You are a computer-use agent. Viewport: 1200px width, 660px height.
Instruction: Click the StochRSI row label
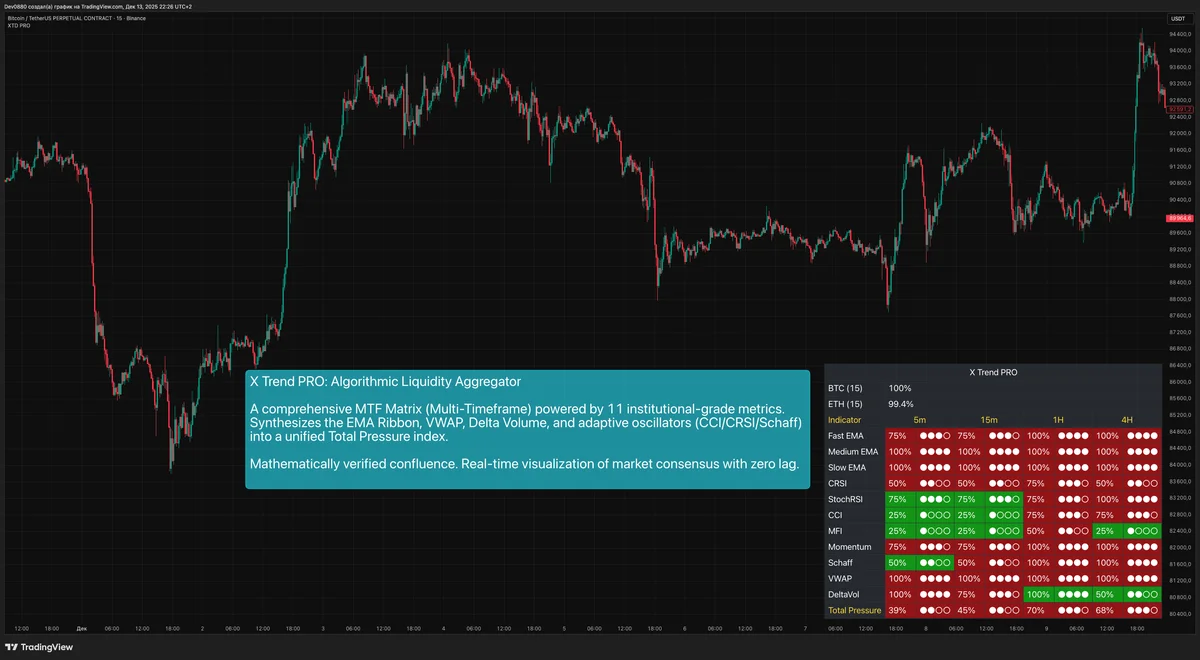pos(846,499)
